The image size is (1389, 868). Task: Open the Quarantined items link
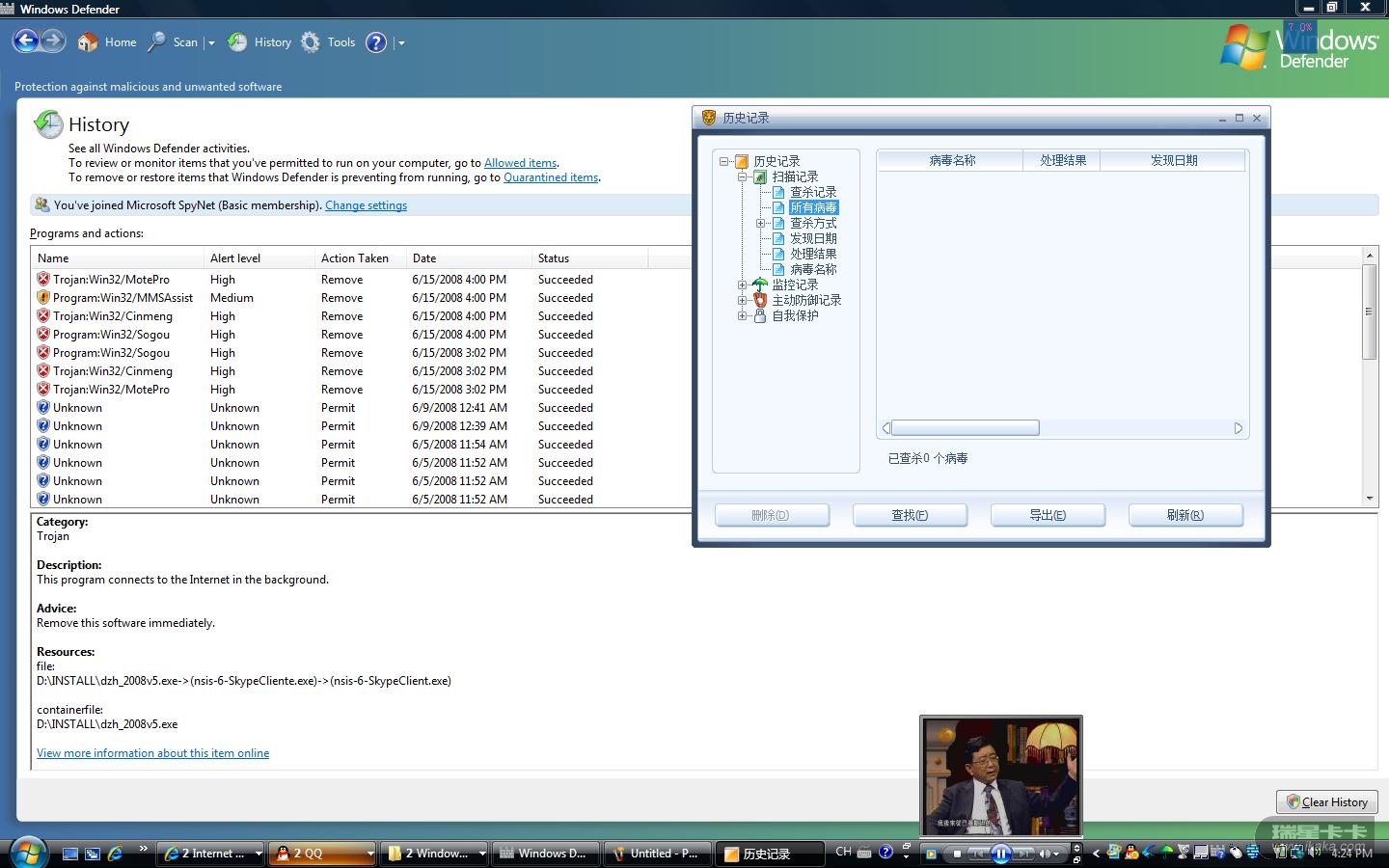(551, 177)
